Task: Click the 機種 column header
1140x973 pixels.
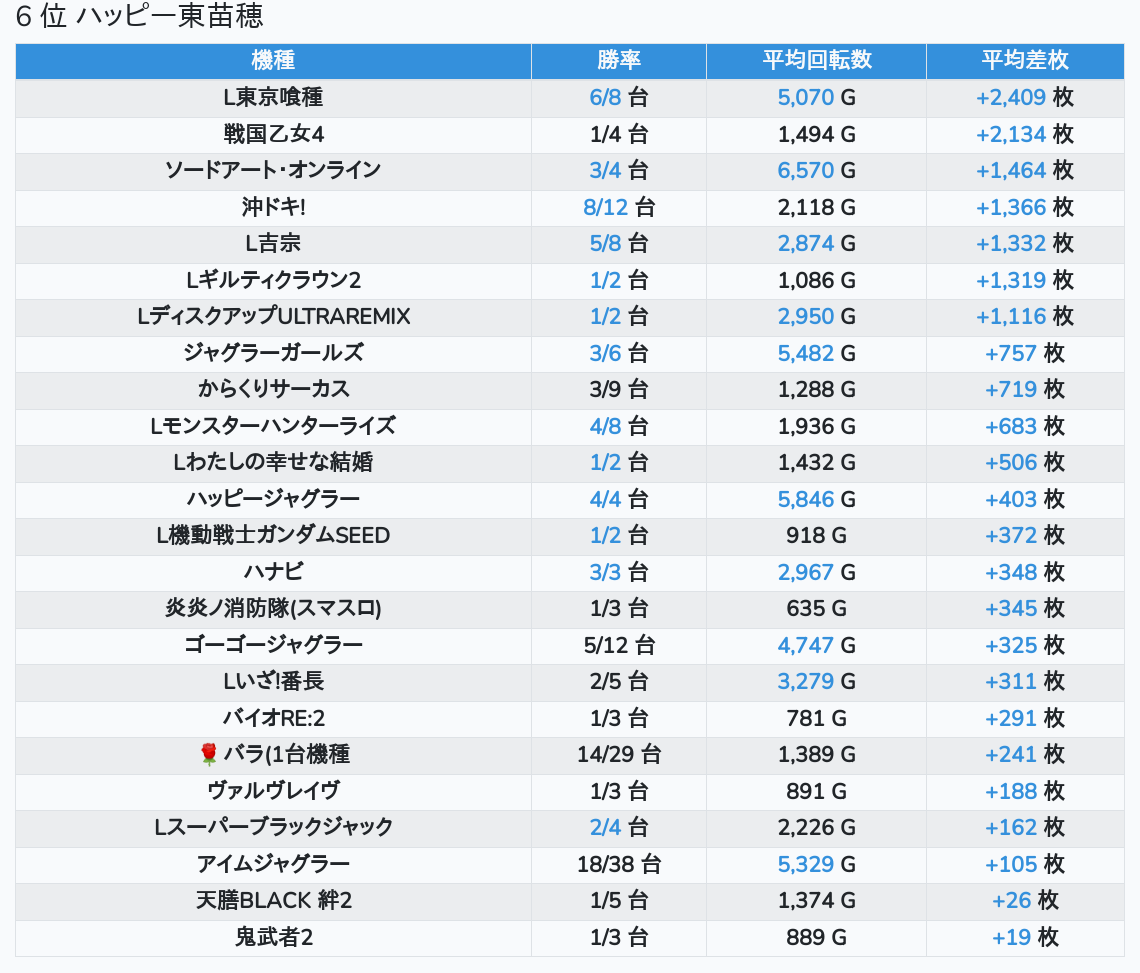Action: 273,60
